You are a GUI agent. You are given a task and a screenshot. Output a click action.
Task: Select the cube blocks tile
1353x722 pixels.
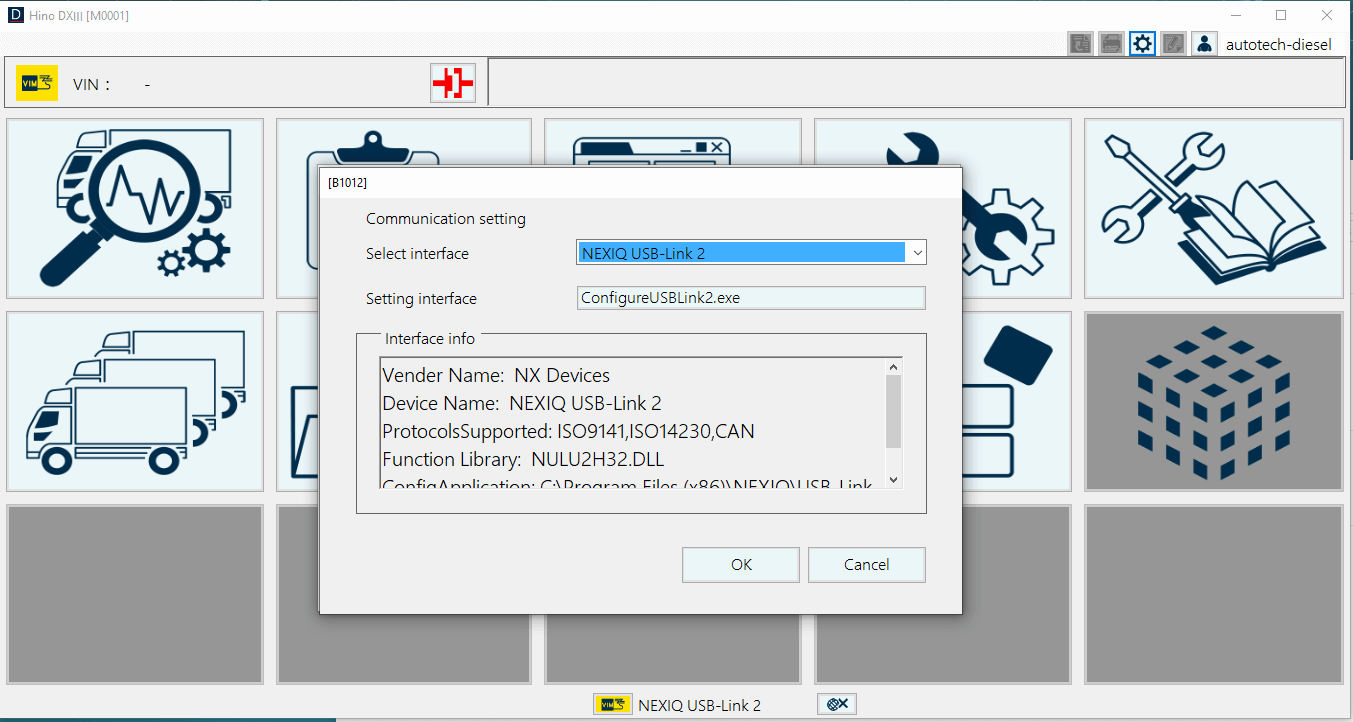coord(1213,401)
